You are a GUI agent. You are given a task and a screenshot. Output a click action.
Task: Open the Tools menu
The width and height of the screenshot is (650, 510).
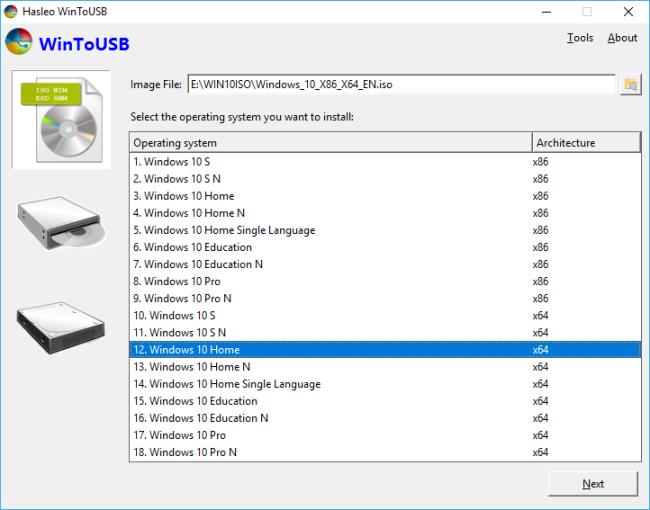click(579, 38)
